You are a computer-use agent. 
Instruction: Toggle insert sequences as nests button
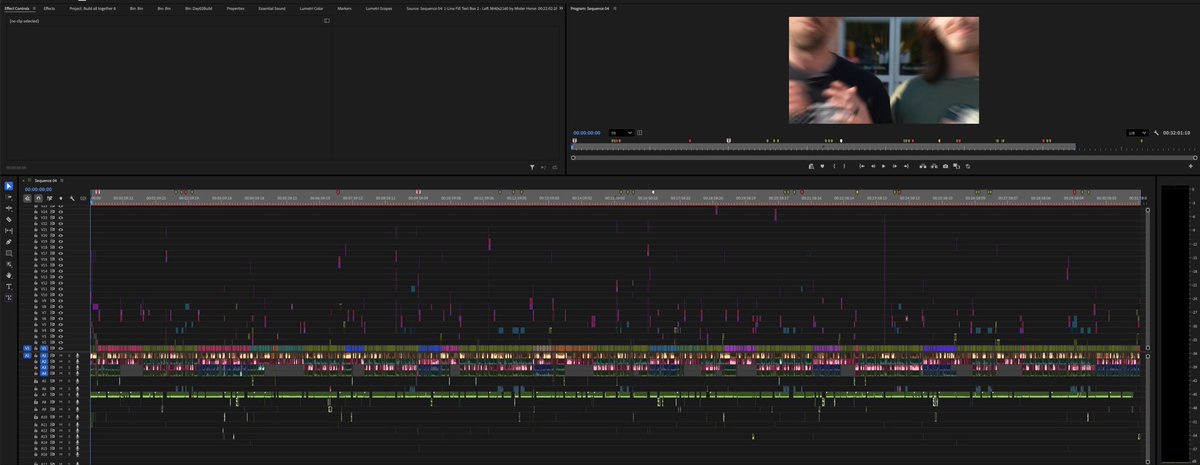tap(27, 198)
